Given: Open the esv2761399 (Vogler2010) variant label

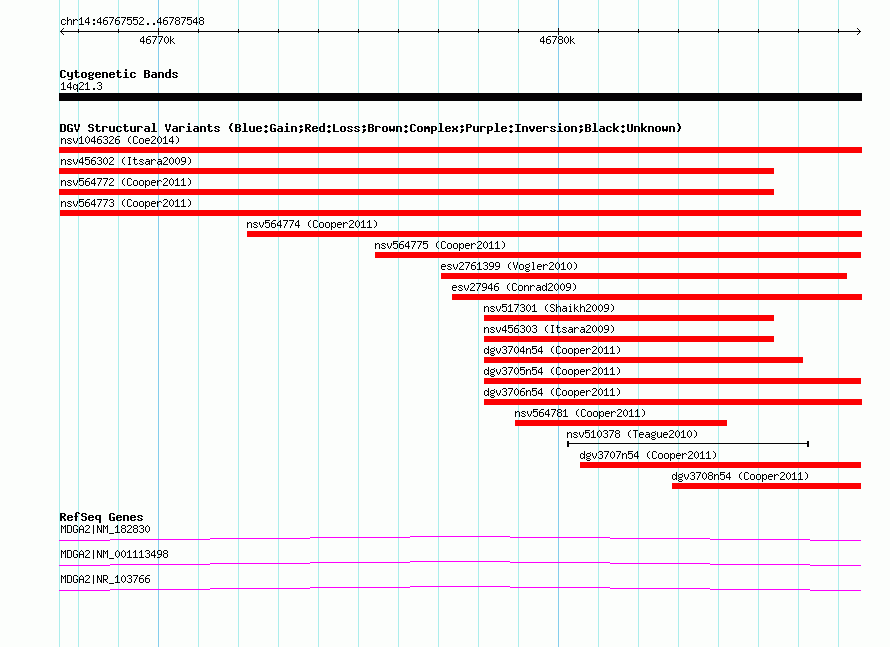Looking at the screenshot, I should point(509,266).
